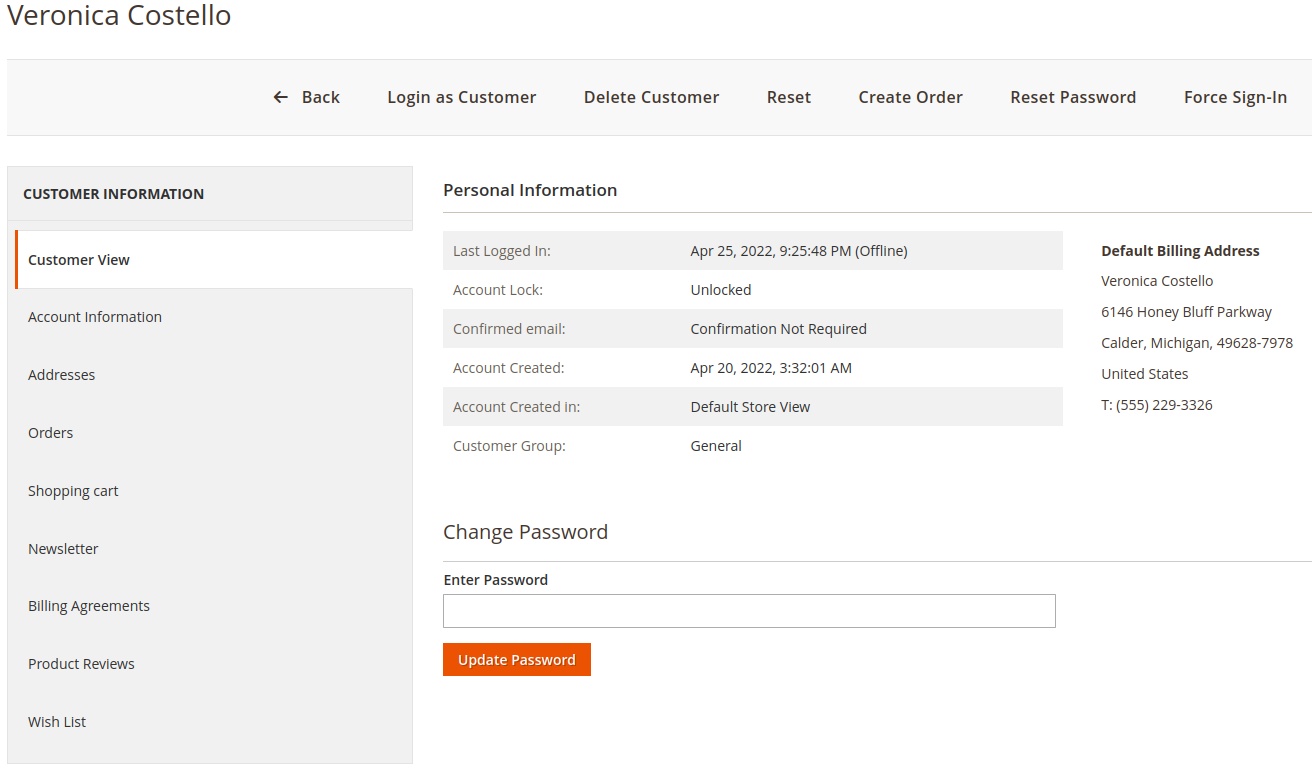Select the 'General' customer group value
The image size is (1312, 774).
(x=716, y=446)
